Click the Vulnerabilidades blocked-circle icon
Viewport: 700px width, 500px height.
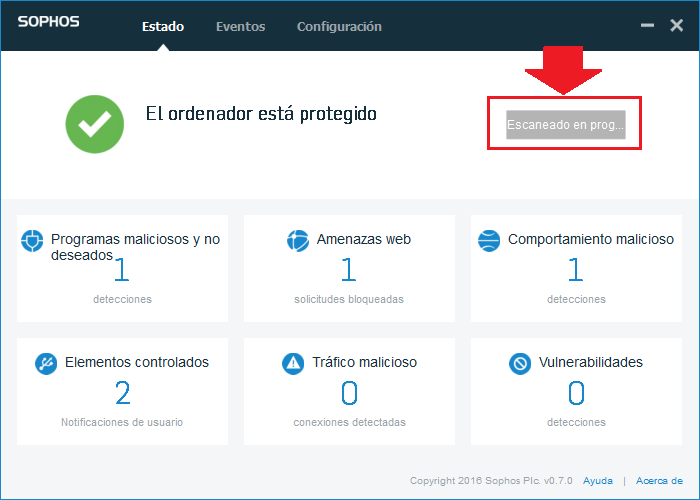pos(520,363)
